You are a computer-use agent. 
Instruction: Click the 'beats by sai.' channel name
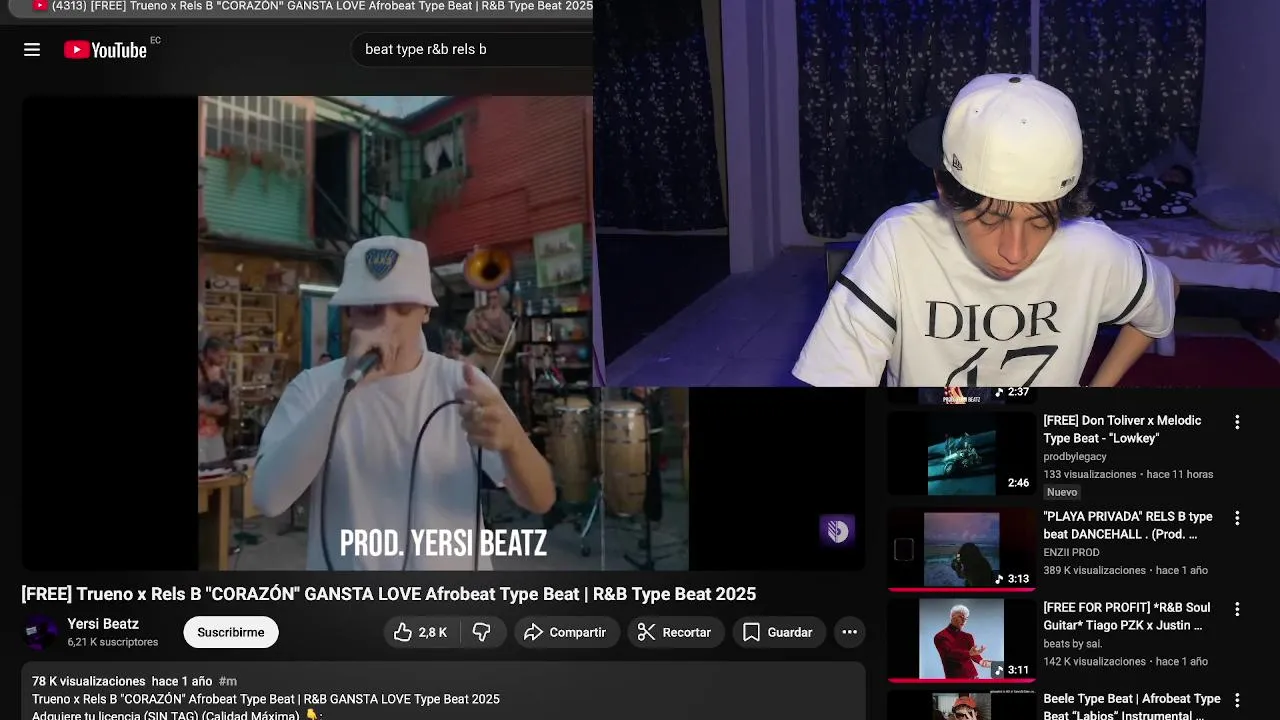click(1072, 643)
